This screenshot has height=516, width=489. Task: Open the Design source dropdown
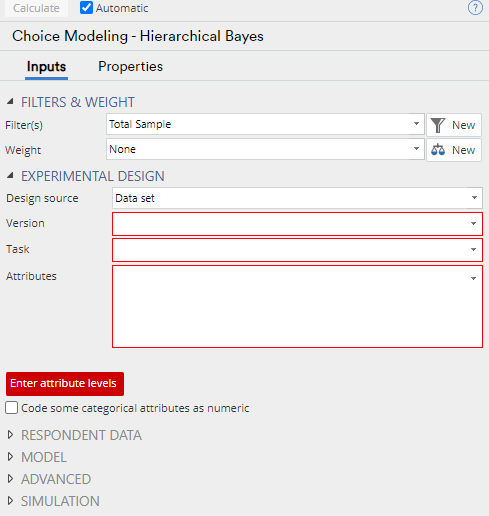point(297,198)
